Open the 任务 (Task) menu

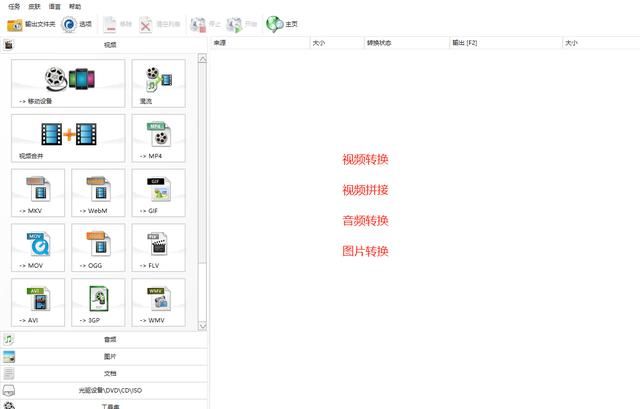coord(14,6)
